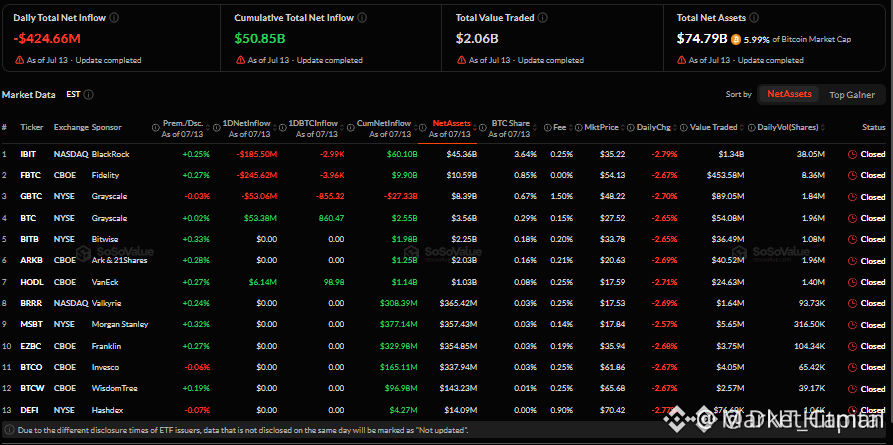Screen dimensions: 893x445
Task: Click info icon before BTC Share column header
Action: coord(482,128)
